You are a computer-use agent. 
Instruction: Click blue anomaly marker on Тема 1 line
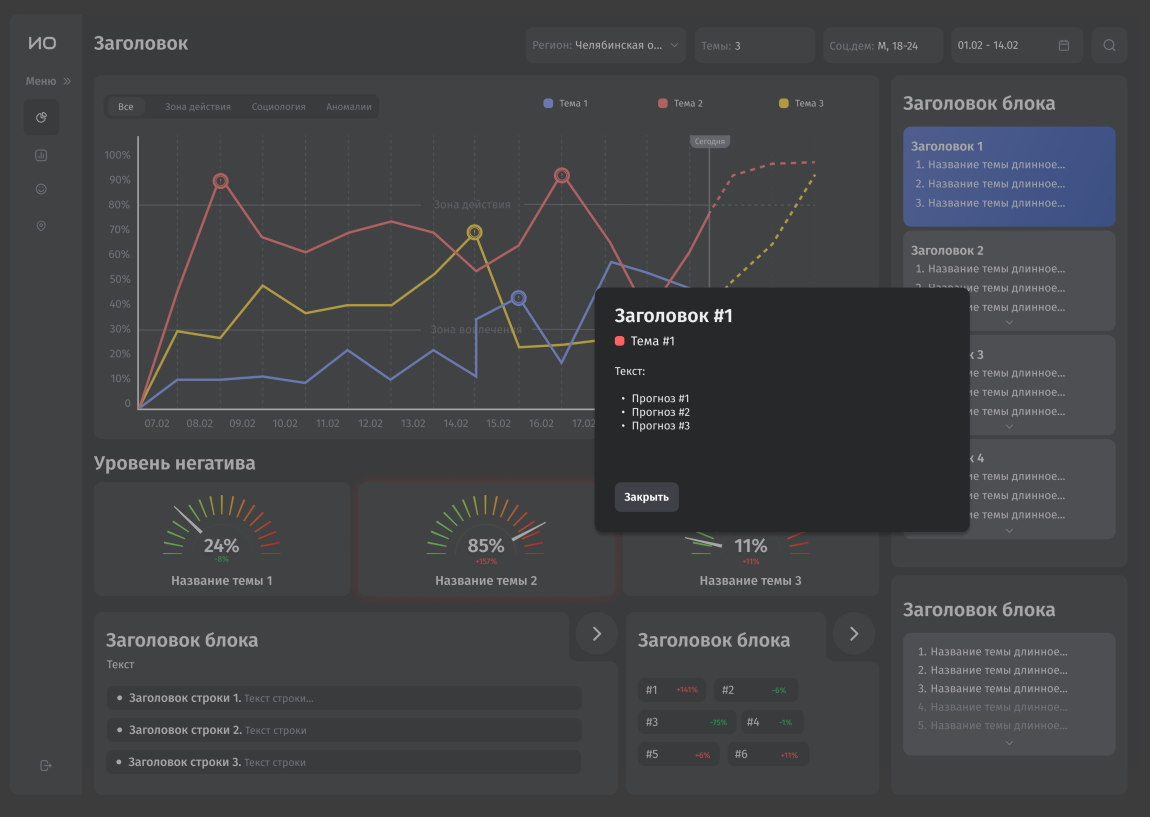519,298
